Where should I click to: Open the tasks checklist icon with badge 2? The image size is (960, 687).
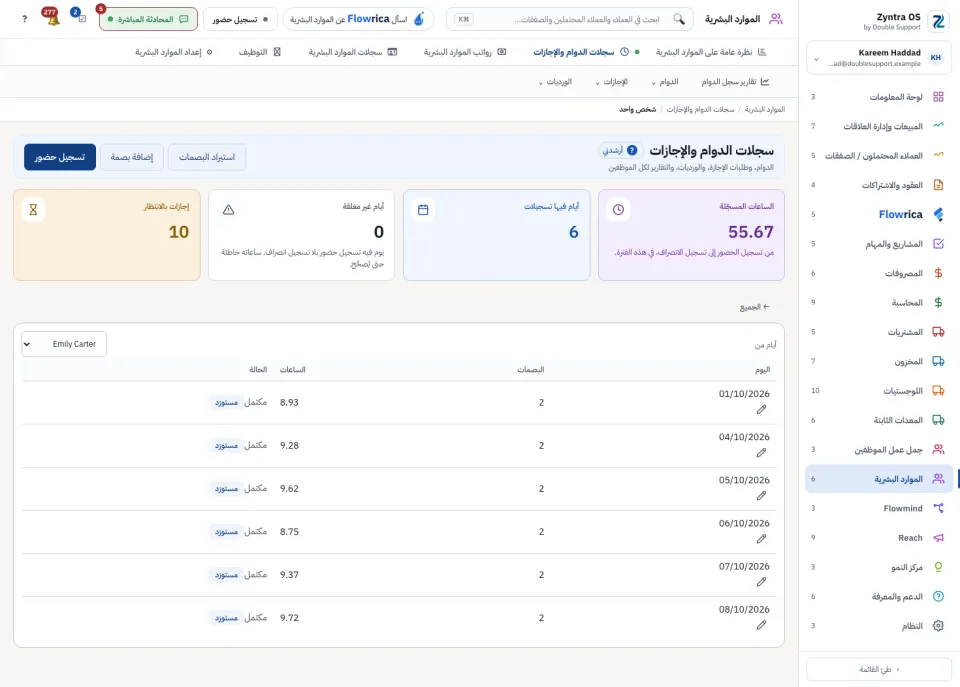coord(79,17)
